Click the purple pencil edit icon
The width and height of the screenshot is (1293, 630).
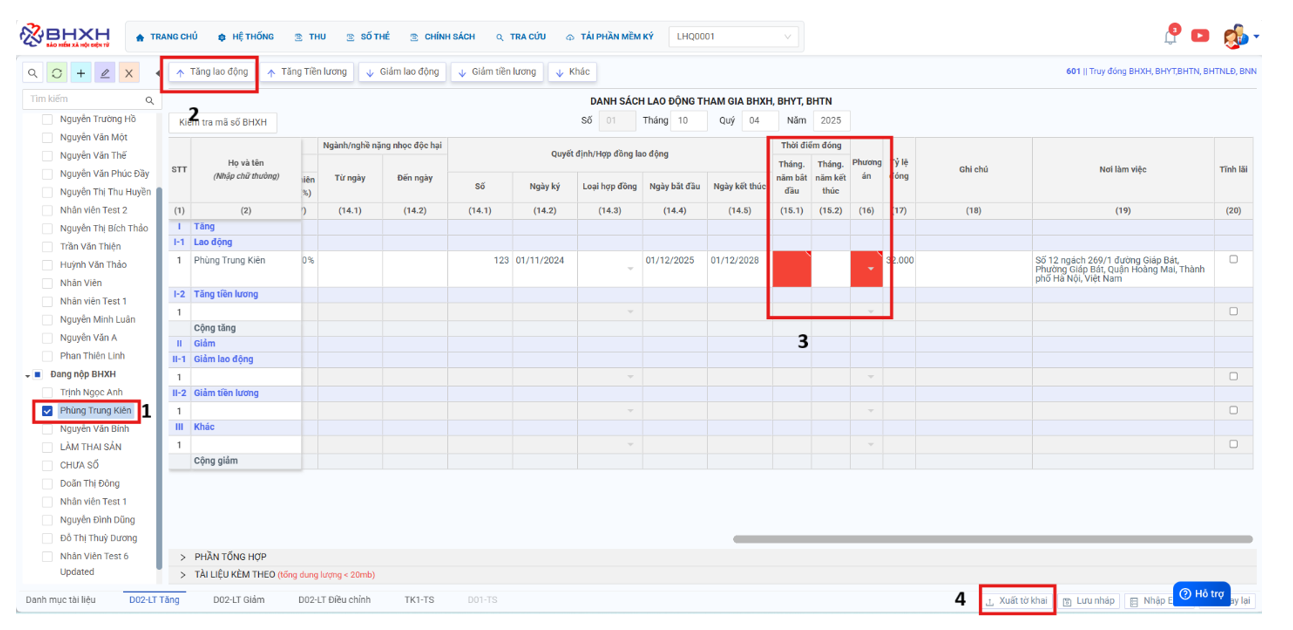tap(105, 73)
